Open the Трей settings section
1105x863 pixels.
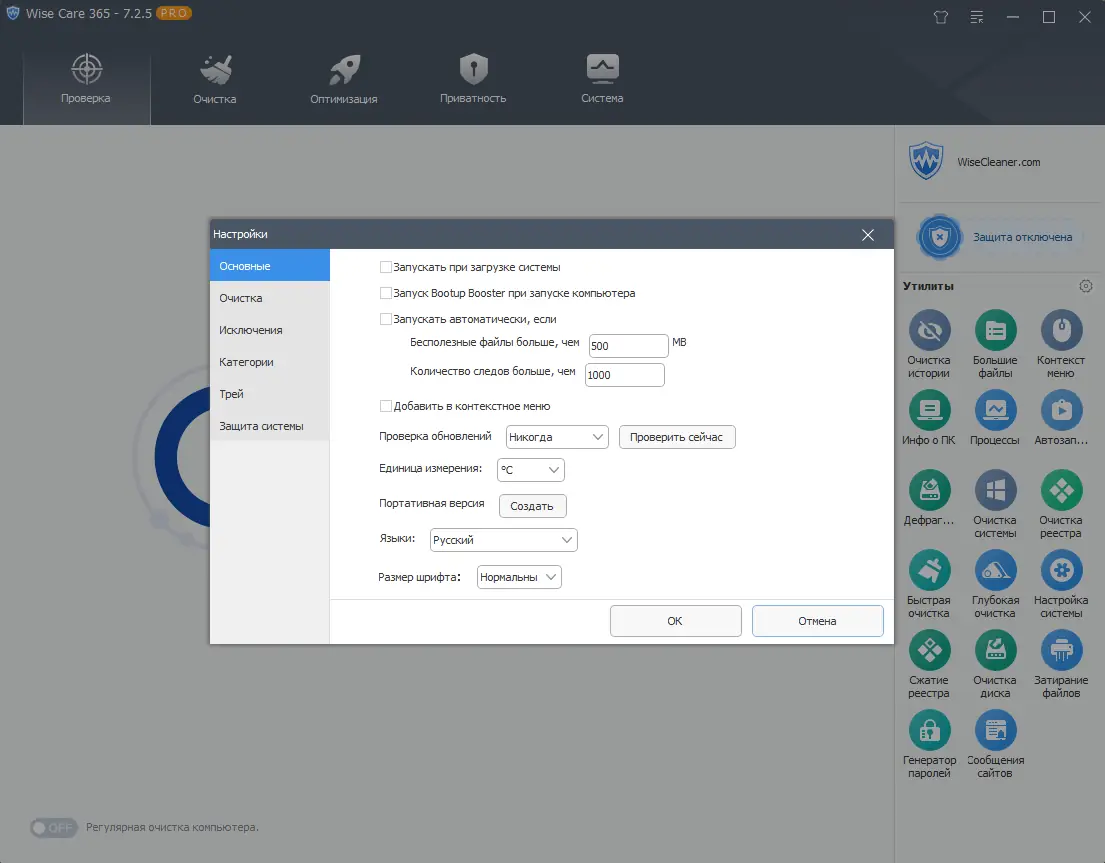(x=270, y=394)
